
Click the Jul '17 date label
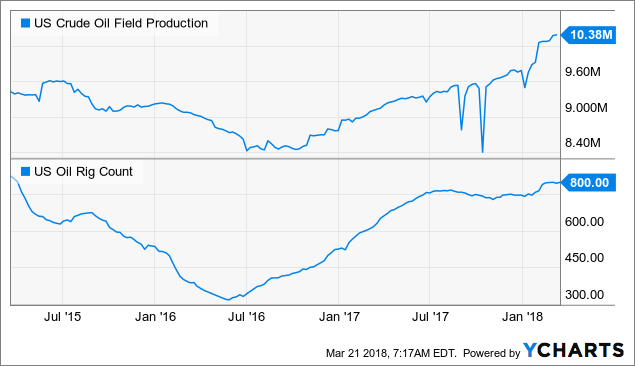430,316
